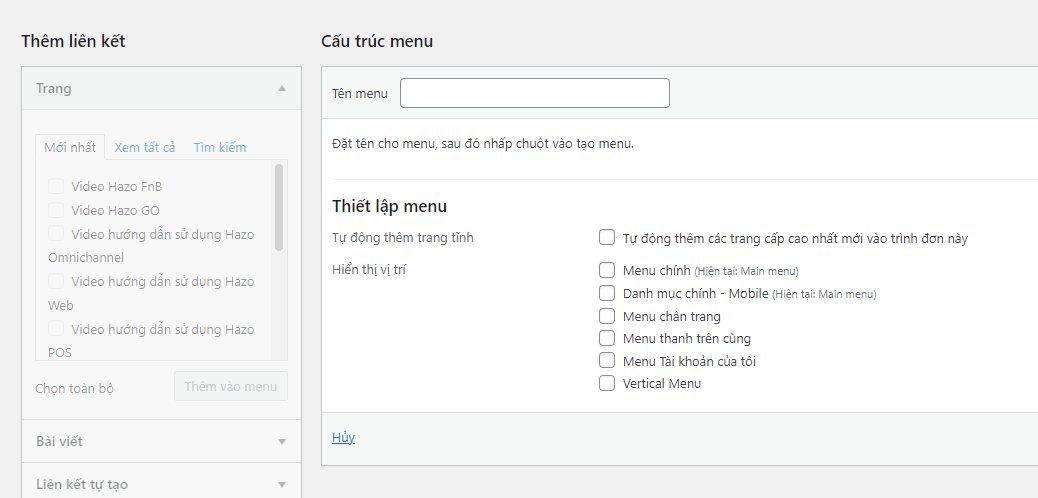Collapse the Trang panel arrow
1038x498 pixels.
pyautogui.click(x=282, y=88)
